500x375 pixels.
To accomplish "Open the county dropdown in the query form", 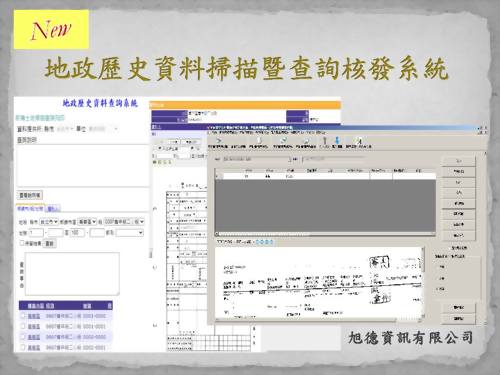I will point(49,222).
